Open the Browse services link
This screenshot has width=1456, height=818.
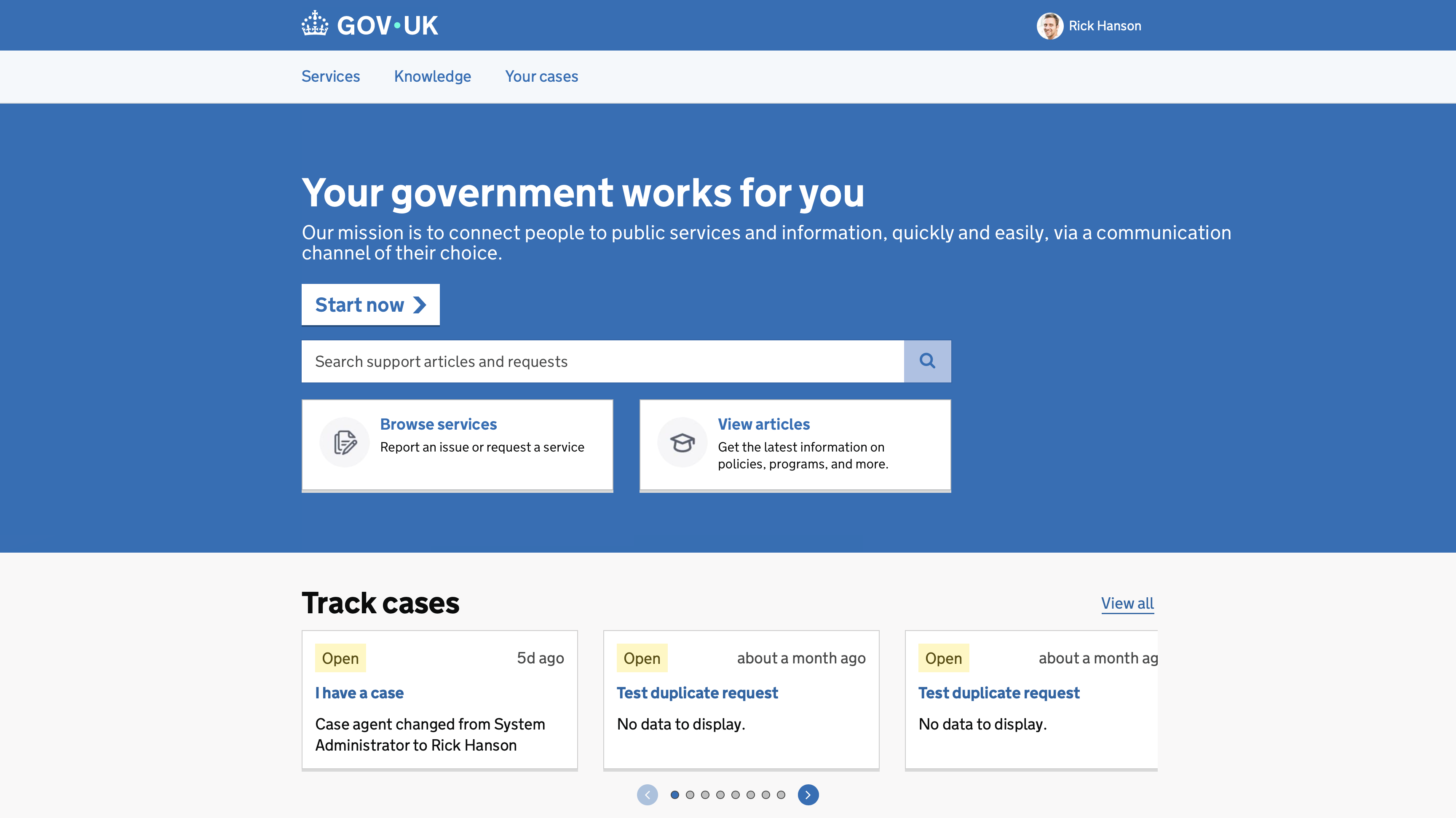point(438,424)
